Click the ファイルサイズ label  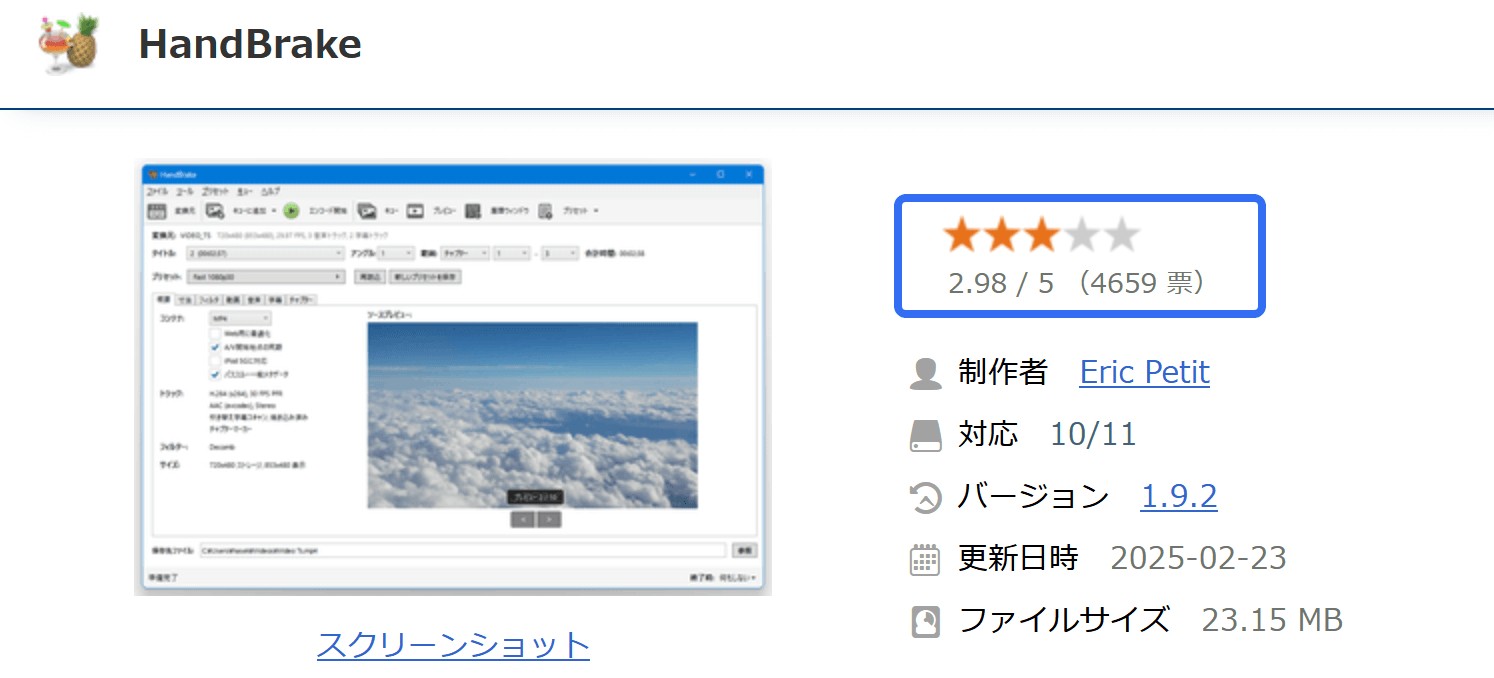click(x=1064, y=621)
